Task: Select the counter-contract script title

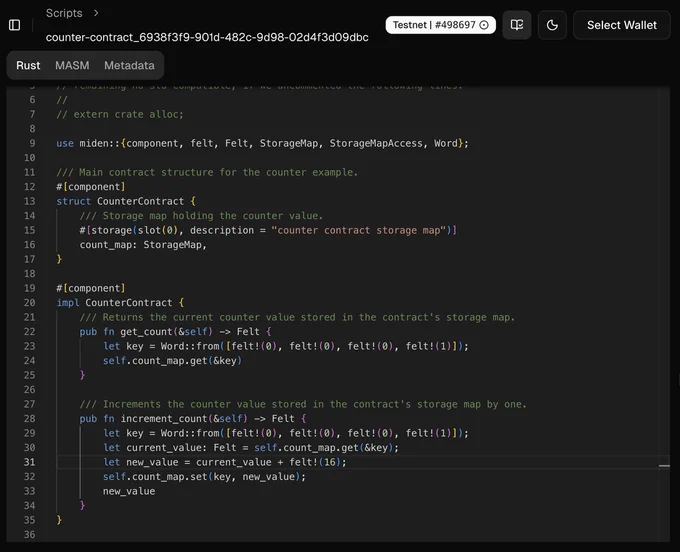Action: [207, 37]
